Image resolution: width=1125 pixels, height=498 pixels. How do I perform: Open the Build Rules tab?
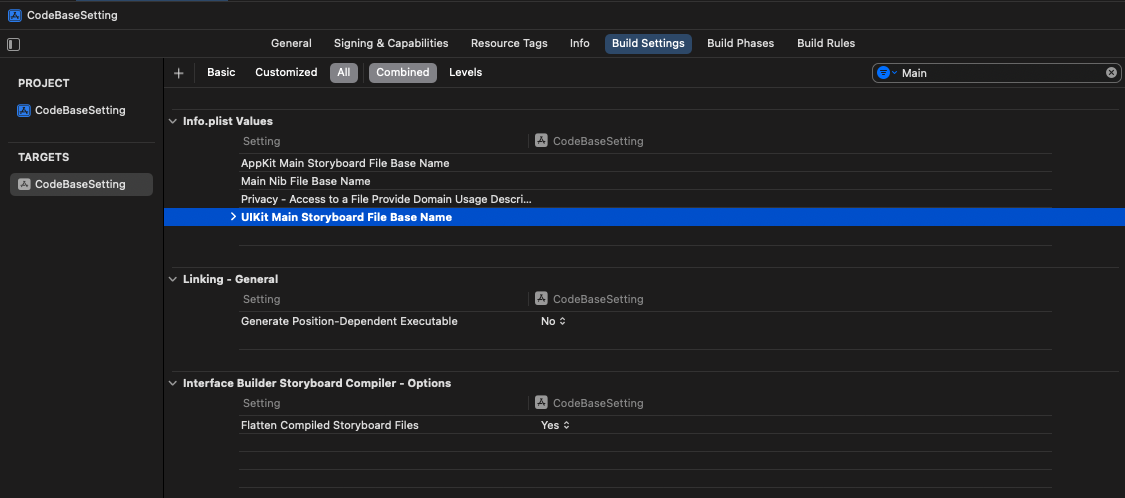(x=826, y=43)
